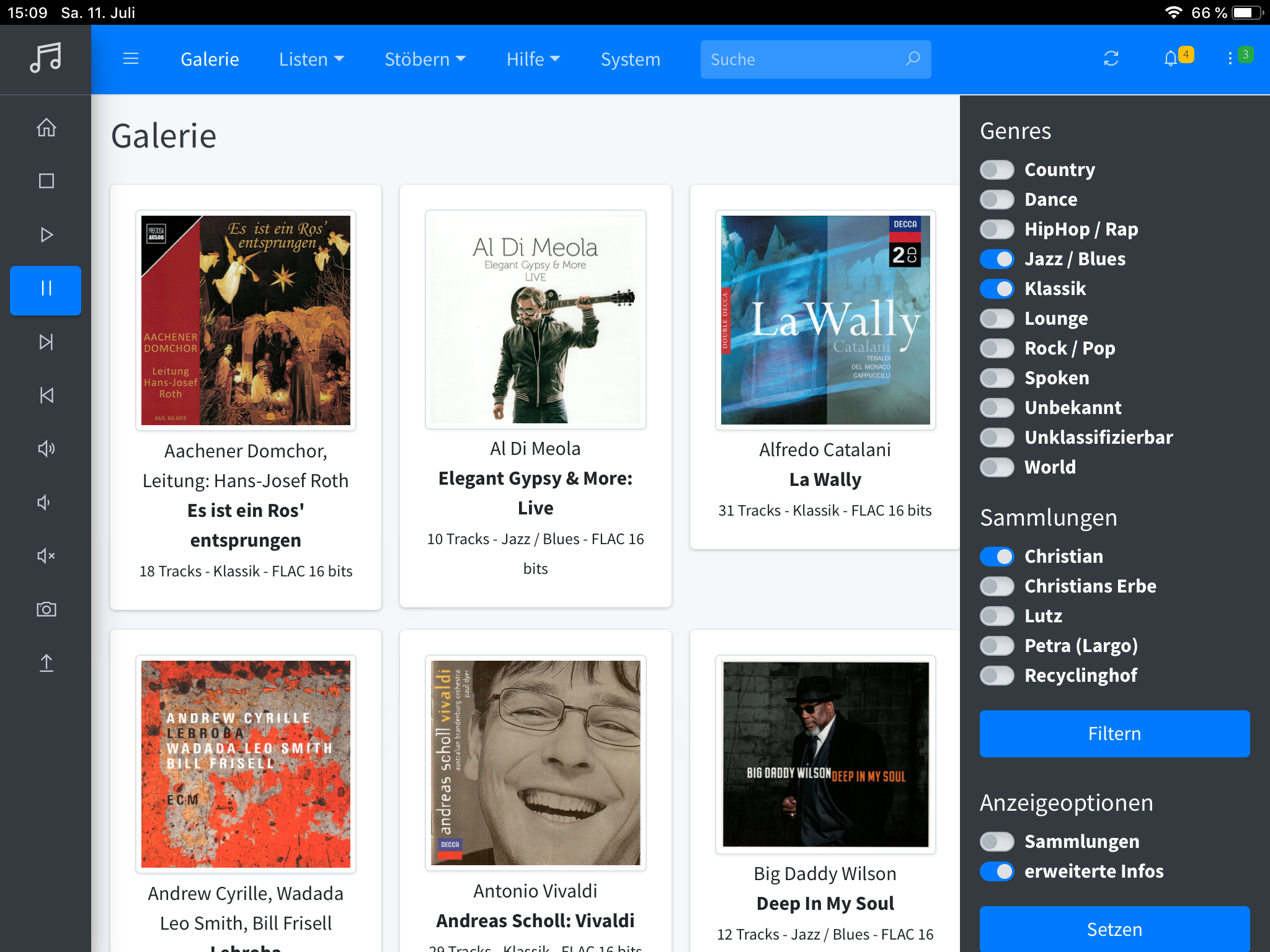The image size is (1270, 952).
Task: Disable the erweiterte Infos toggle
Action: 997,871
